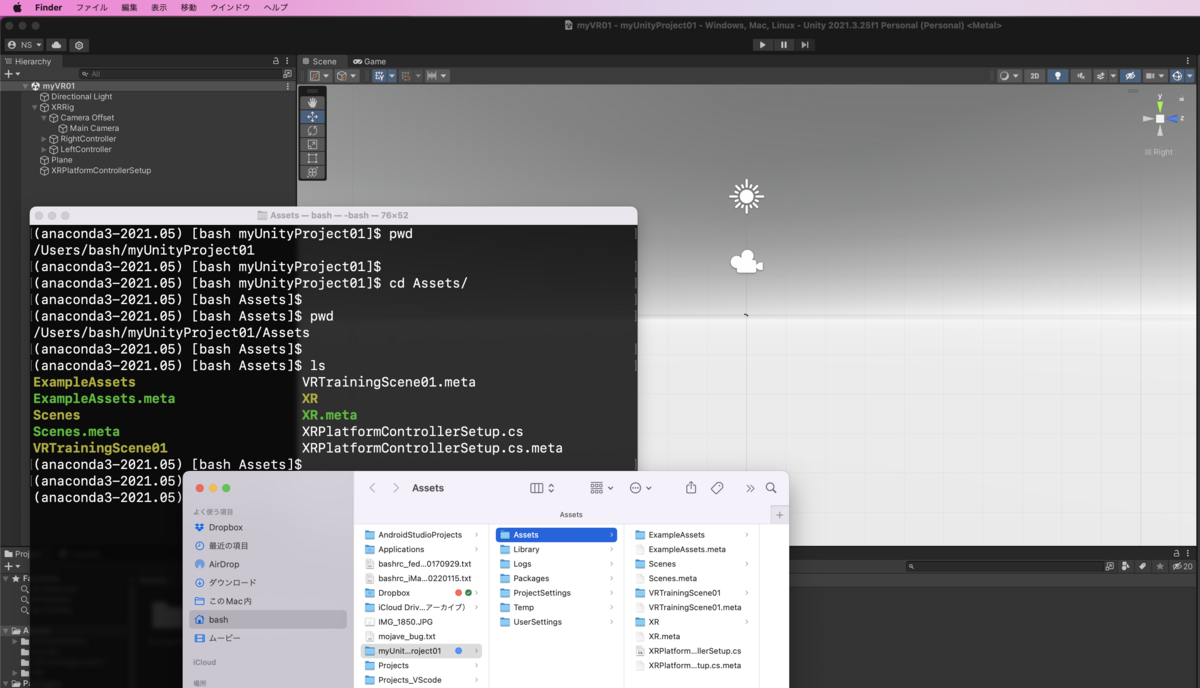The height and width of the screenshot is (688, 1200).
Task: Select the Transform tool in Scene view
Action: (x=313, y=172)
